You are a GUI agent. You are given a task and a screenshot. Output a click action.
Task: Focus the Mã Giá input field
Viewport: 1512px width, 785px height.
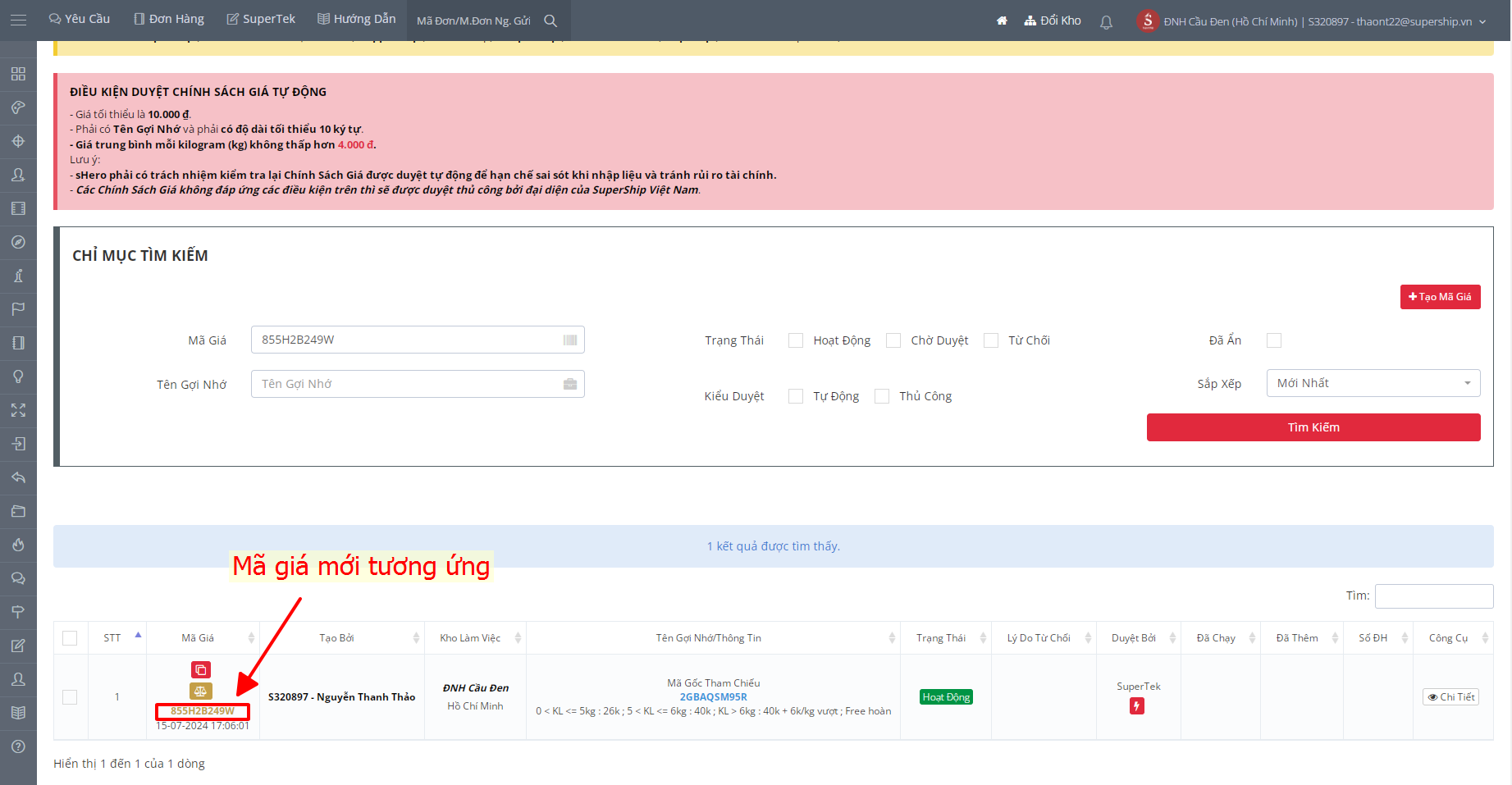(418, 340)
